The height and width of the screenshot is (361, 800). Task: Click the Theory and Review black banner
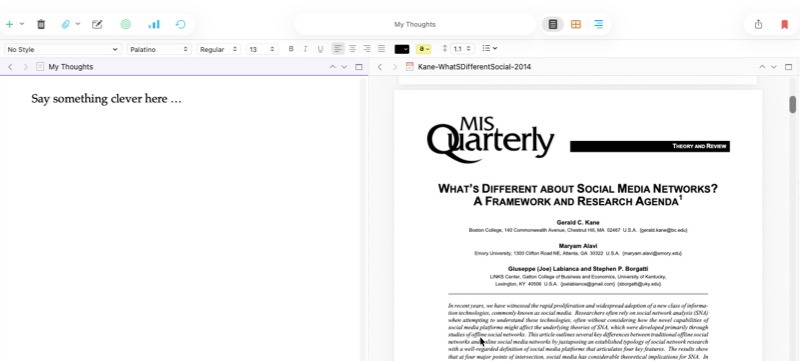coord(649,146)
